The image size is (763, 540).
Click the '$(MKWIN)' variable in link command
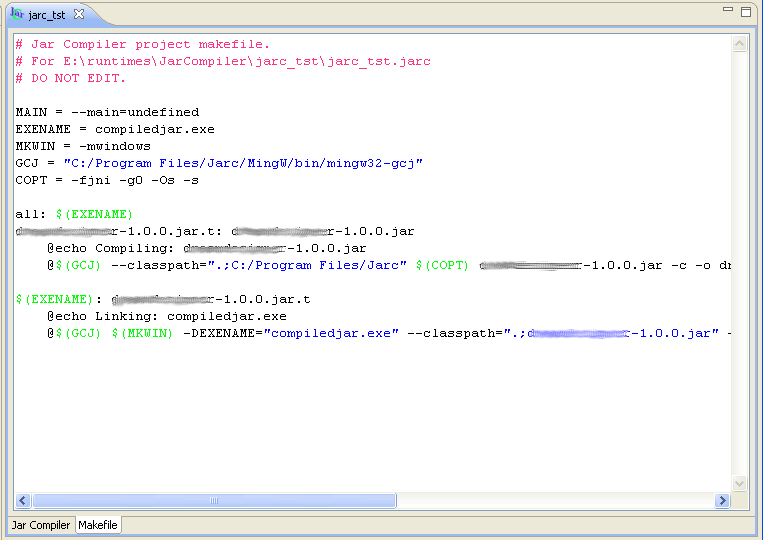(142, 334)
